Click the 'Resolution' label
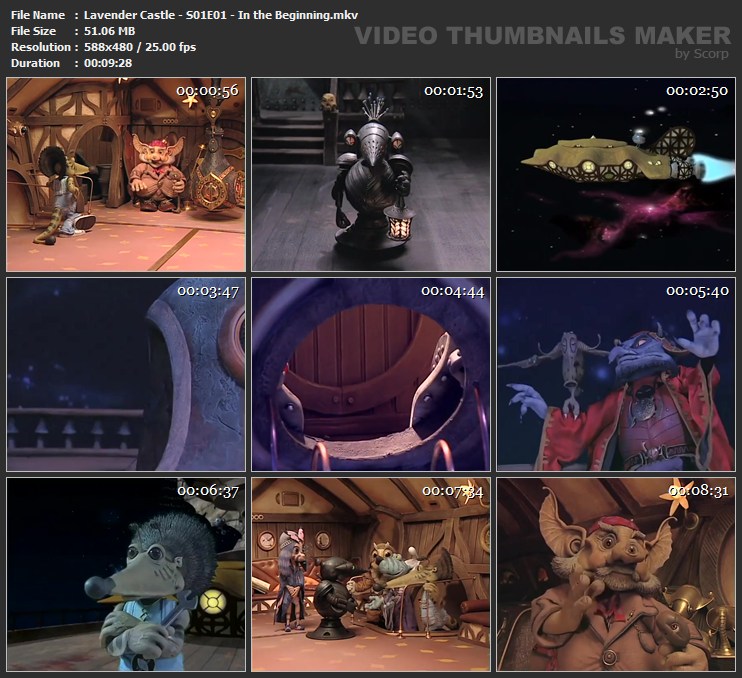This screenshot has height=678, width=742. coord(41,47)
